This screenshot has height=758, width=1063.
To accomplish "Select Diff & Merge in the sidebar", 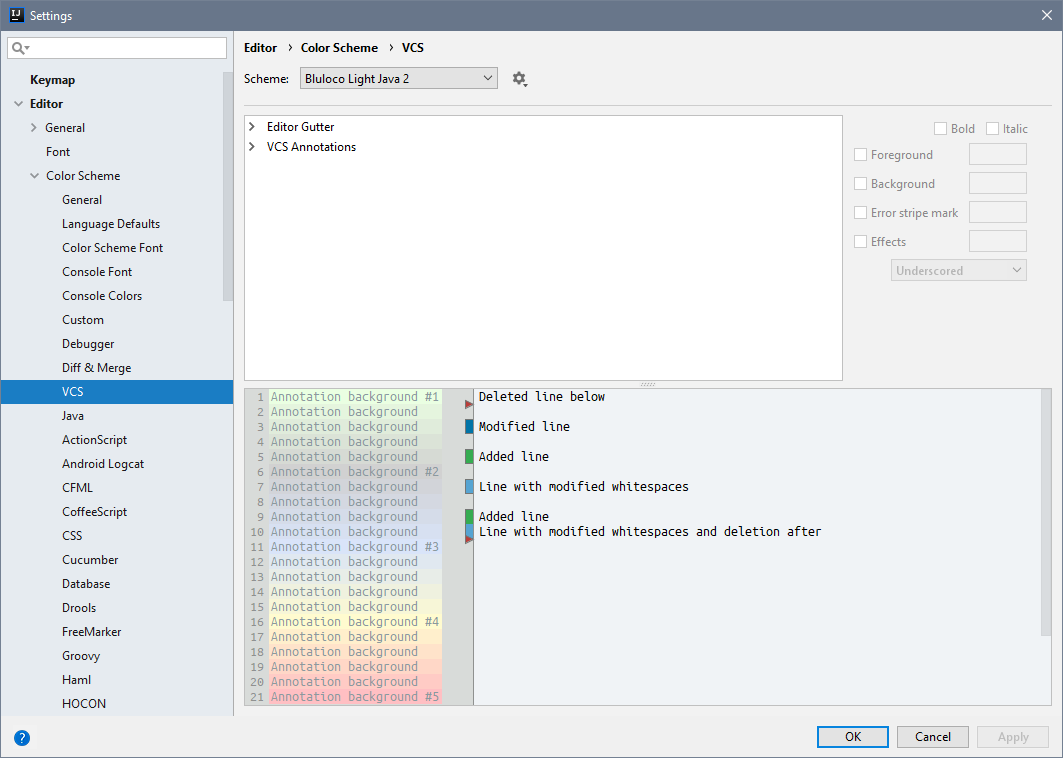I will point(96,368).
